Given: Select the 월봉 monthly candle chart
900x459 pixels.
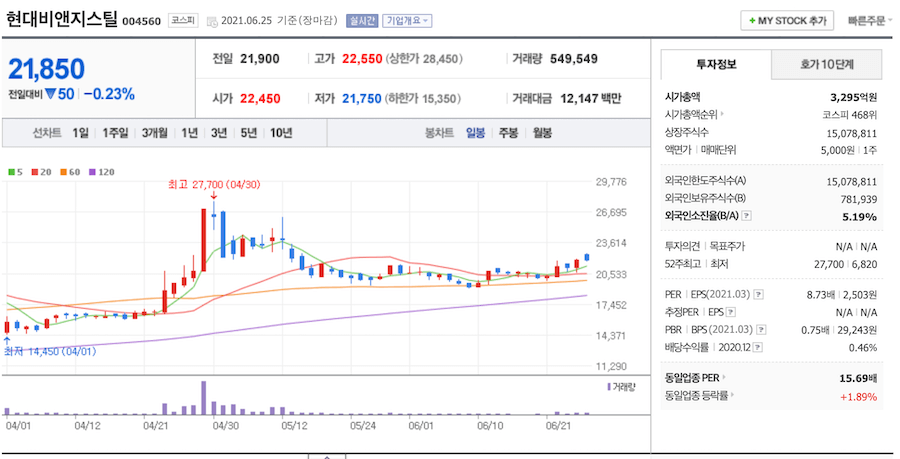Looking at the screenshot, I should (x=542, y=133).
